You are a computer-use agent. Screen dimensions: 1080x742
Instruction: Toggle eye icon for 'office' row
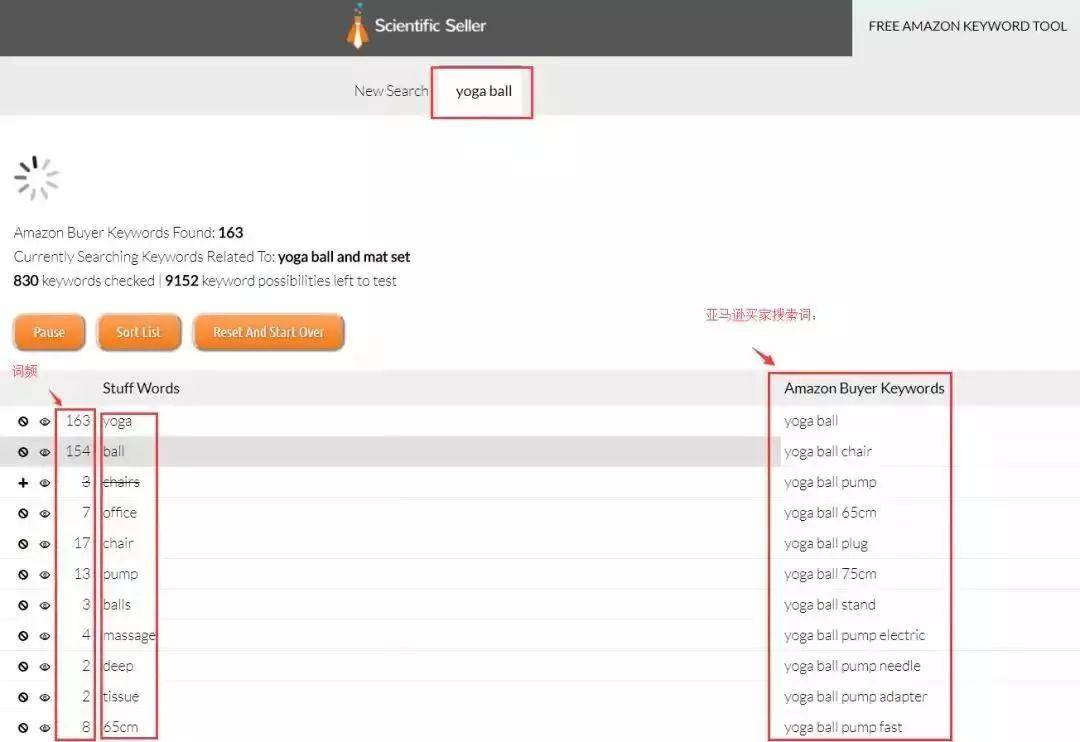[x=45, y=513]
